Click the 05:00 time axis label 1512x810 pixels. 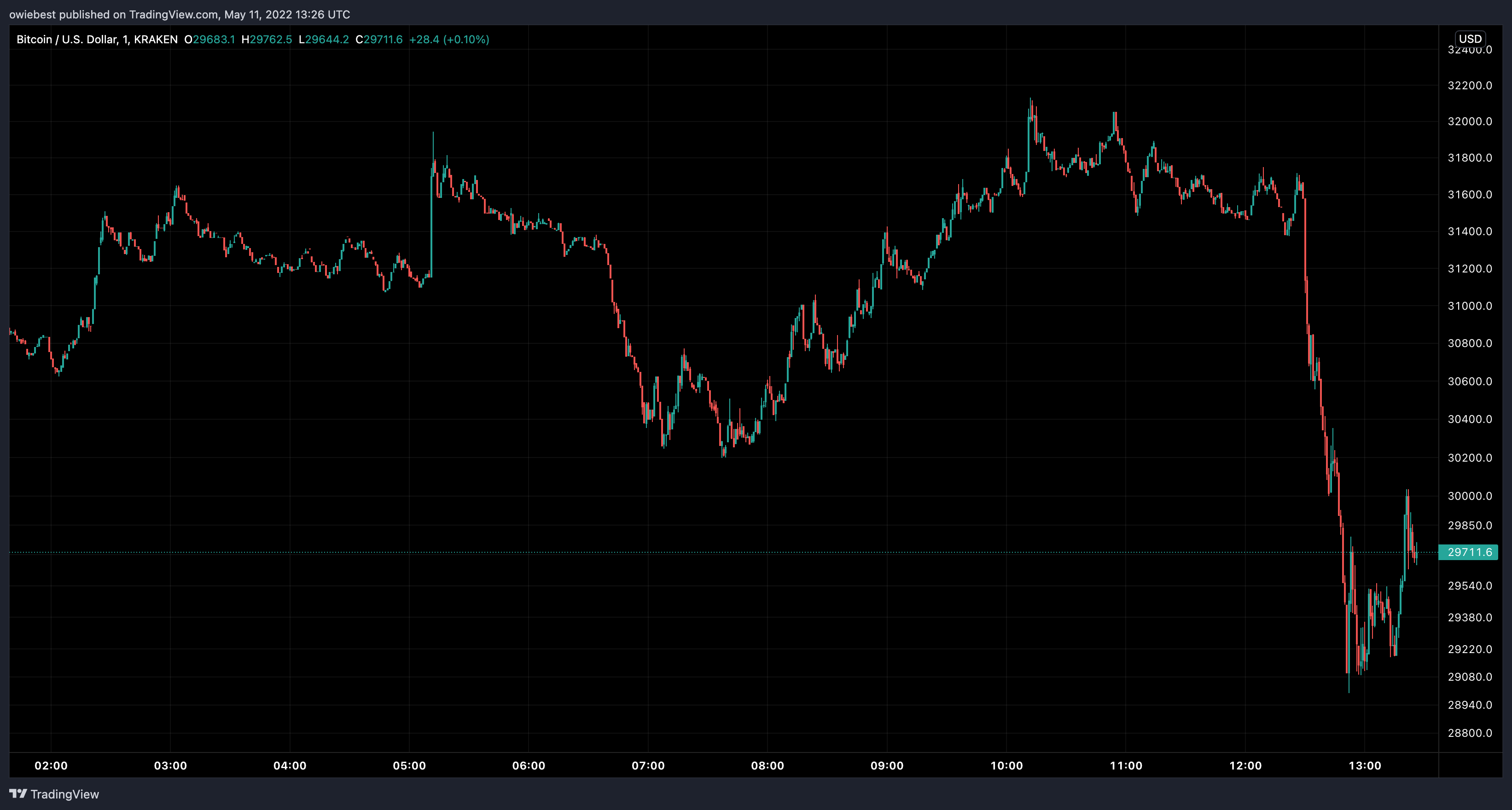point(409,765)
